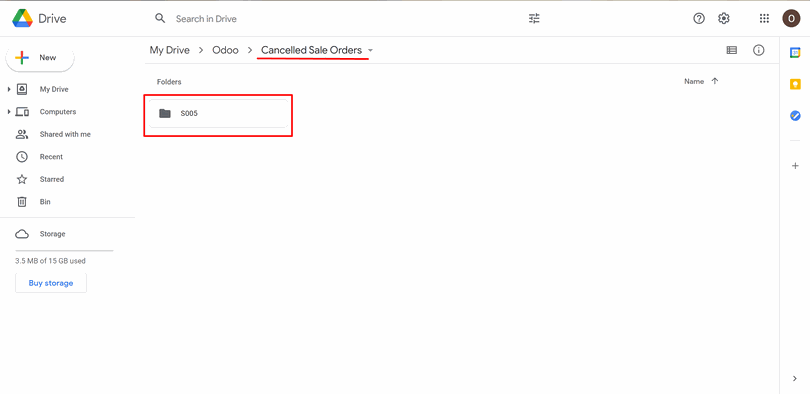Click the Shared with me people icon
Viewport: 810px width, 394px height.
tap(22, 134)
